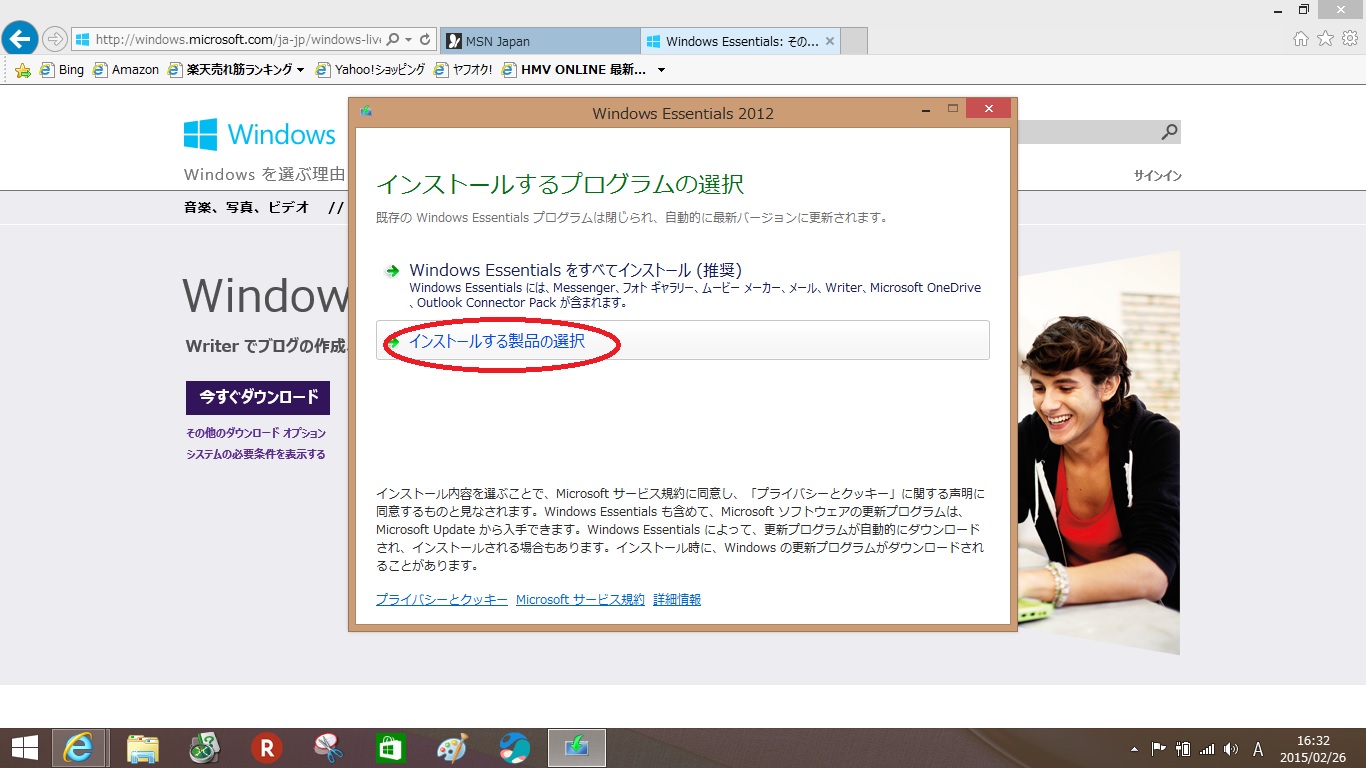Open the HMV ONLINE favorite
The image size is (1366, 768).
pyautogui.click(x=574, y=70)
